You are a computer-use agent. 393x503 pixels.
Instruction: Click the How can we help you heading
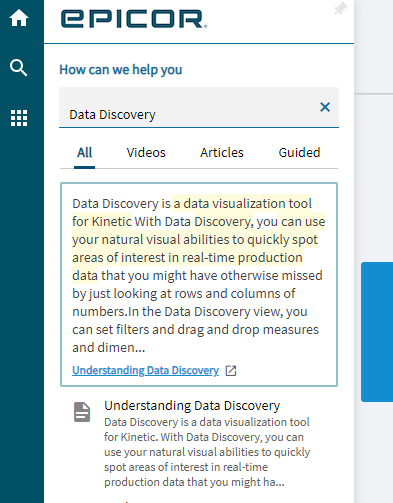click(x=121, y=70)
